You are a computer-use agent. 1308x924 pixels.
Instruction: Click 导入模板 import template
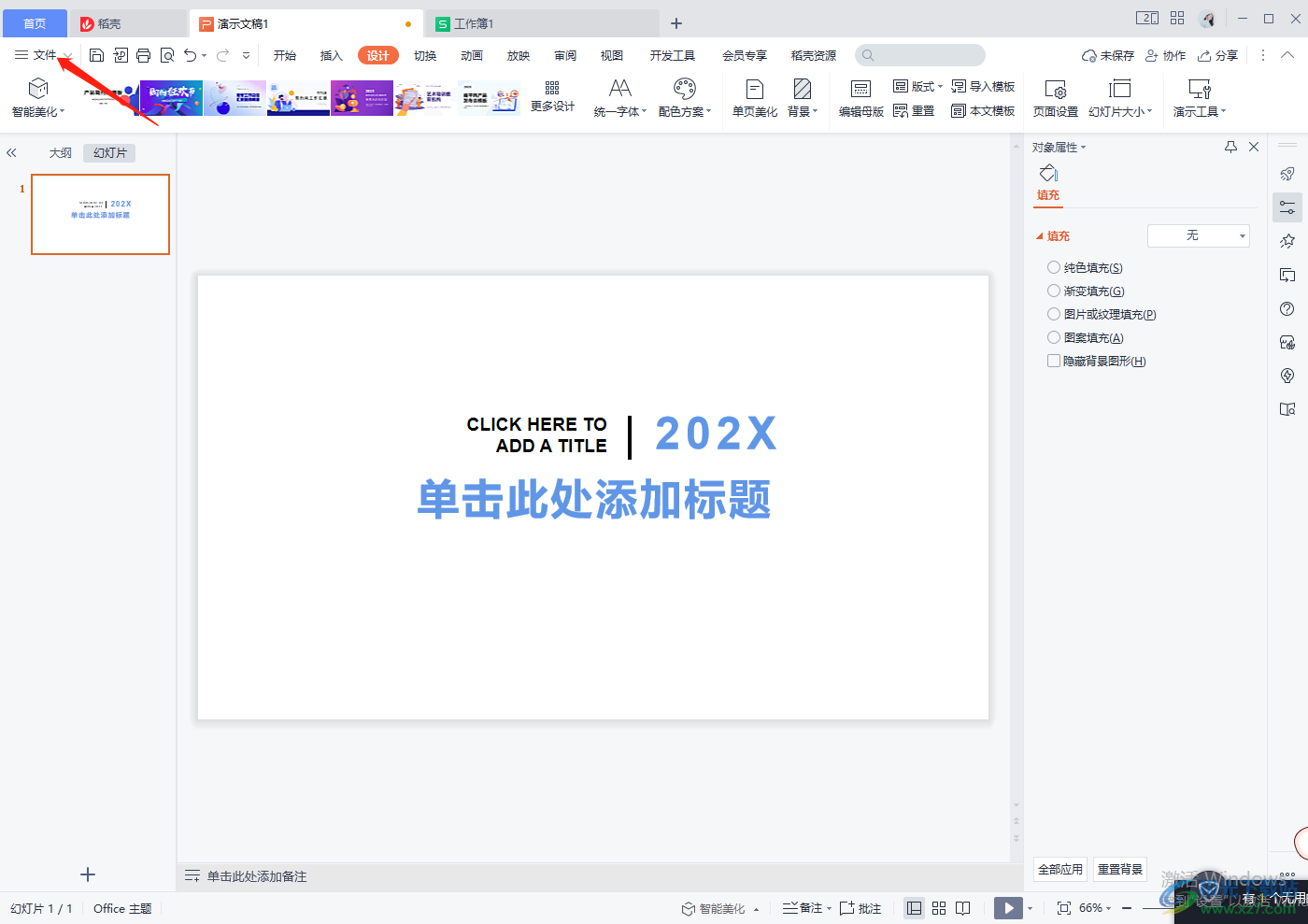tap(983, 86)
